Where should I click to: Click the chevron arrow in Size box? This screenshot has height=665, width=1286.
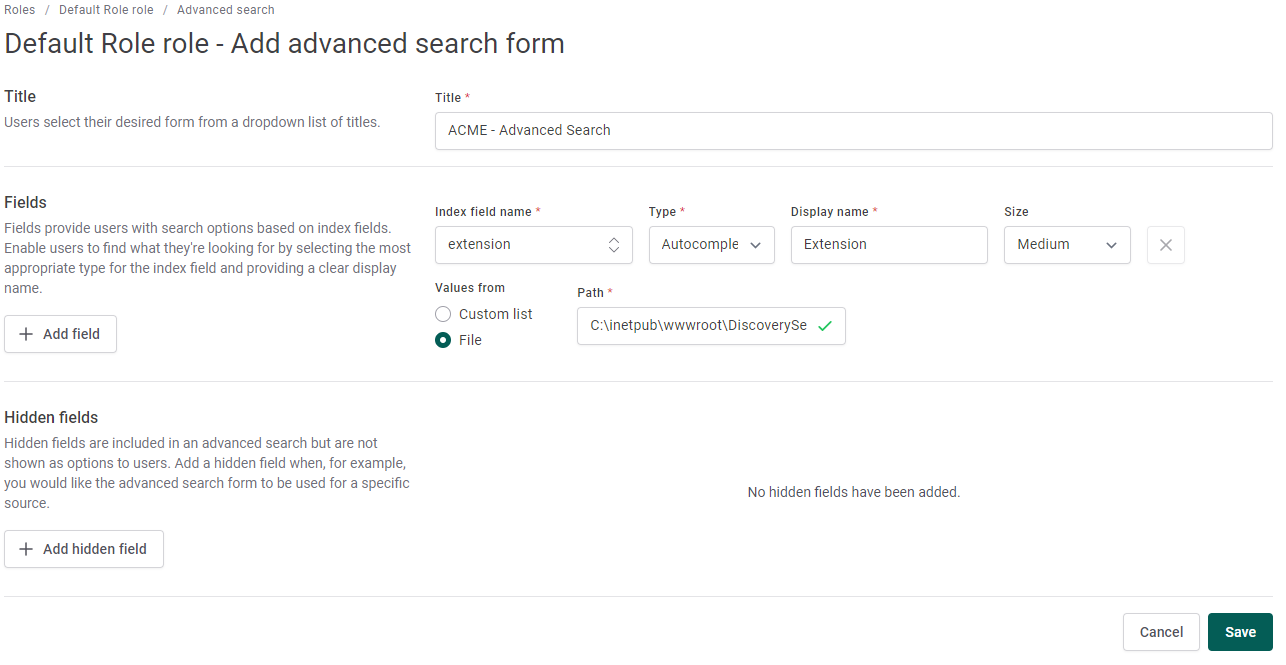(x=1111, y=245)
